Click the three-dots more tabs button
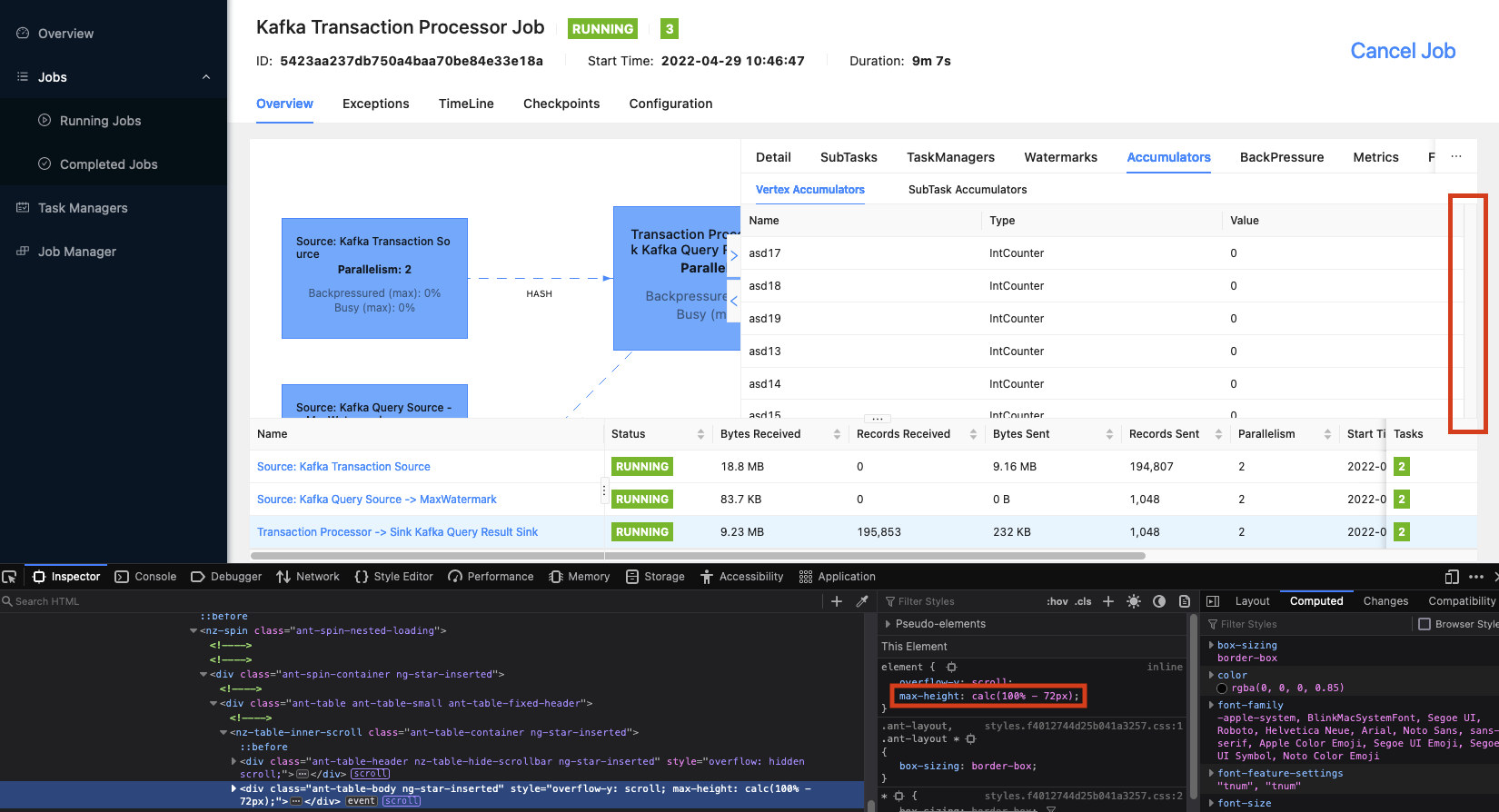 (1456, 156)
